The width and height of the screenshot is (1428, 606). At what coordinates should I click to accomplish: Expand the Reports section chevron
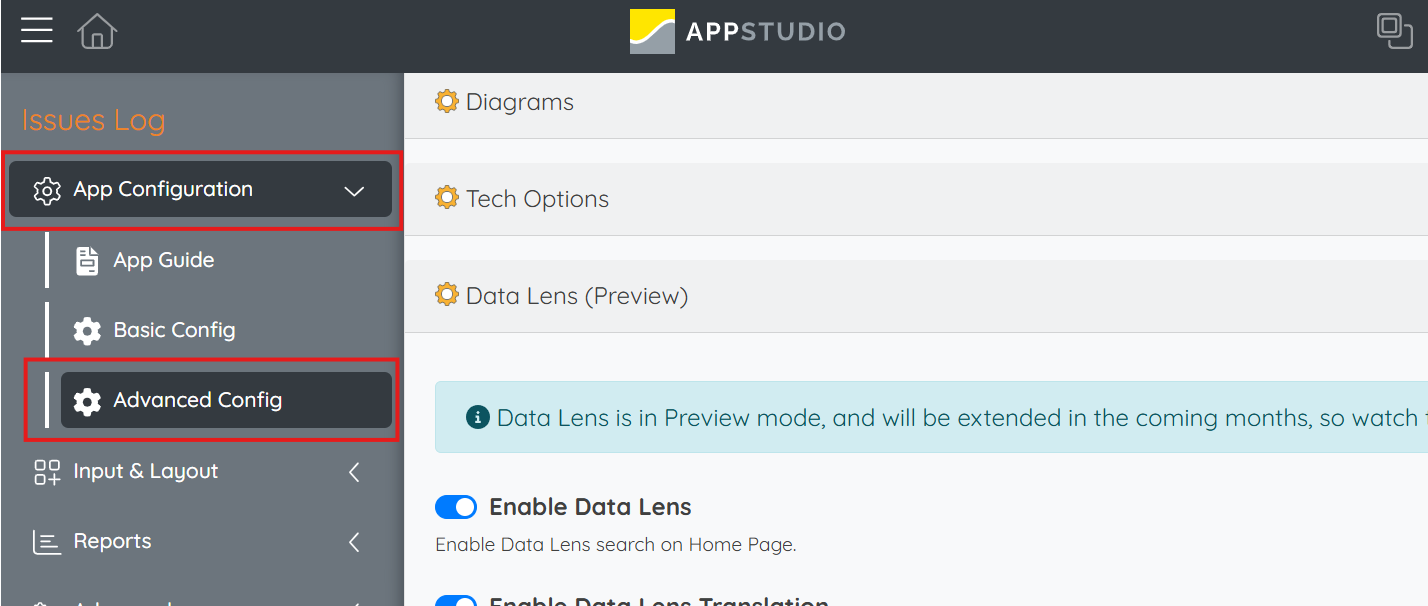pos(354,542)
